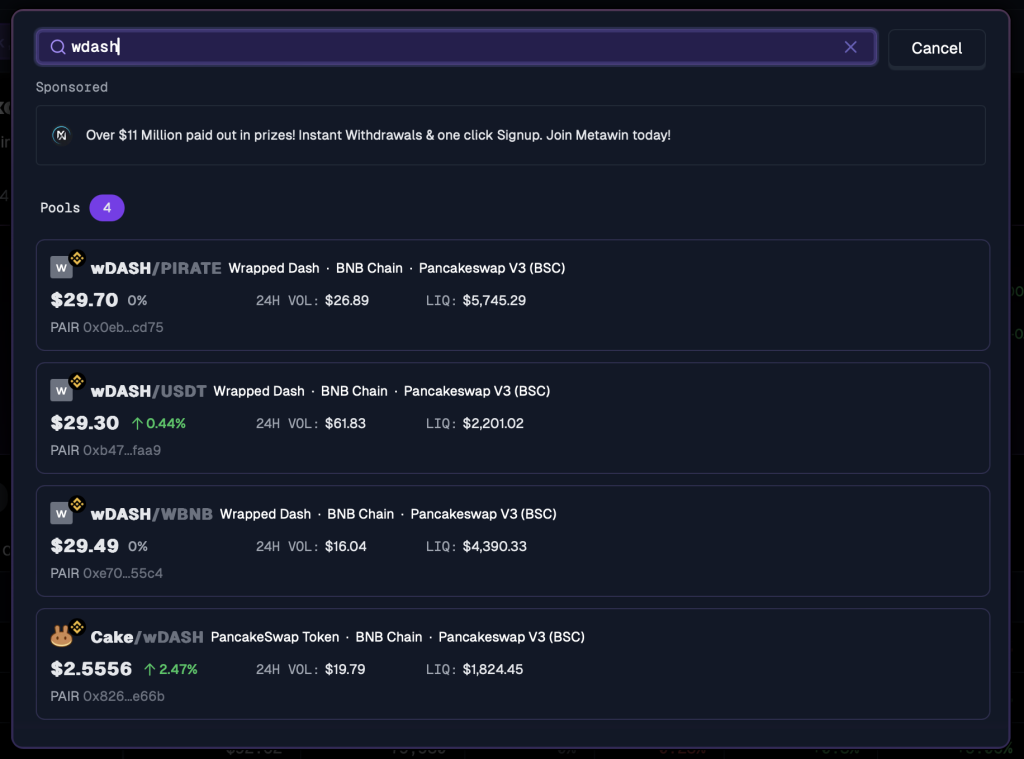
Task: Click 24H volume $61.83
Action: tap(345, 423)
